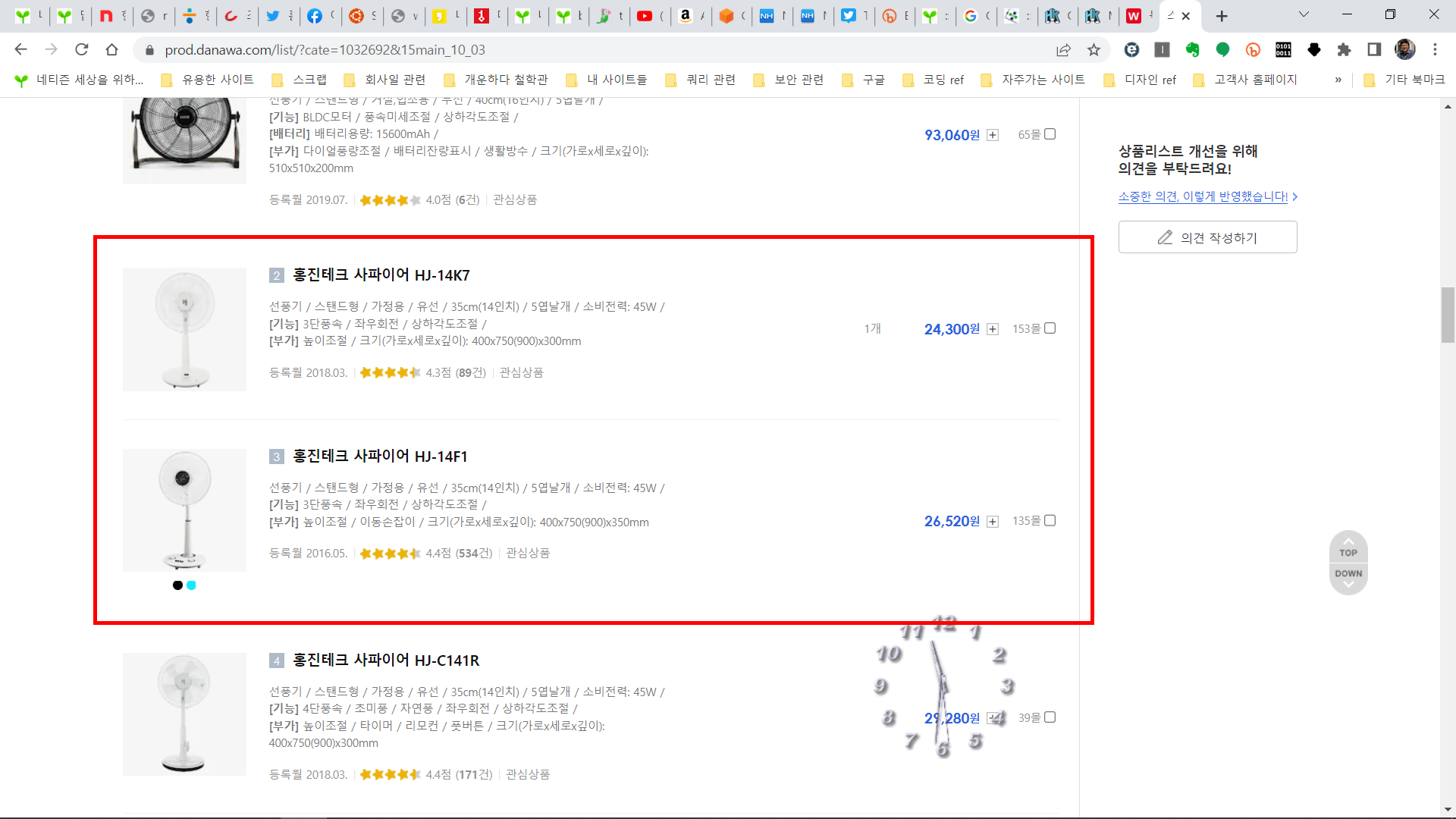The height and width of the screenshot is (819, 1456).
Task: Toggle the browser side panel
Action: click(x=1374, y=49)
